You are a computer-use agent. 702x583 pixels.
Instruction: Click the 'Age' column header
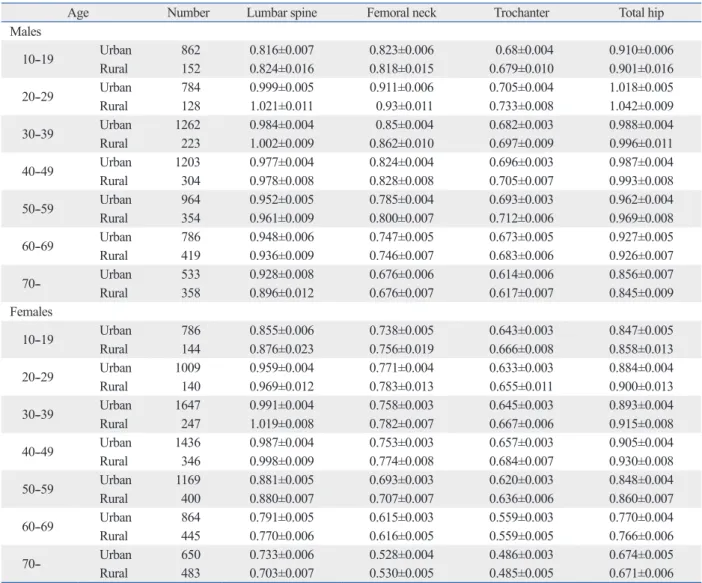coord(78,13)
